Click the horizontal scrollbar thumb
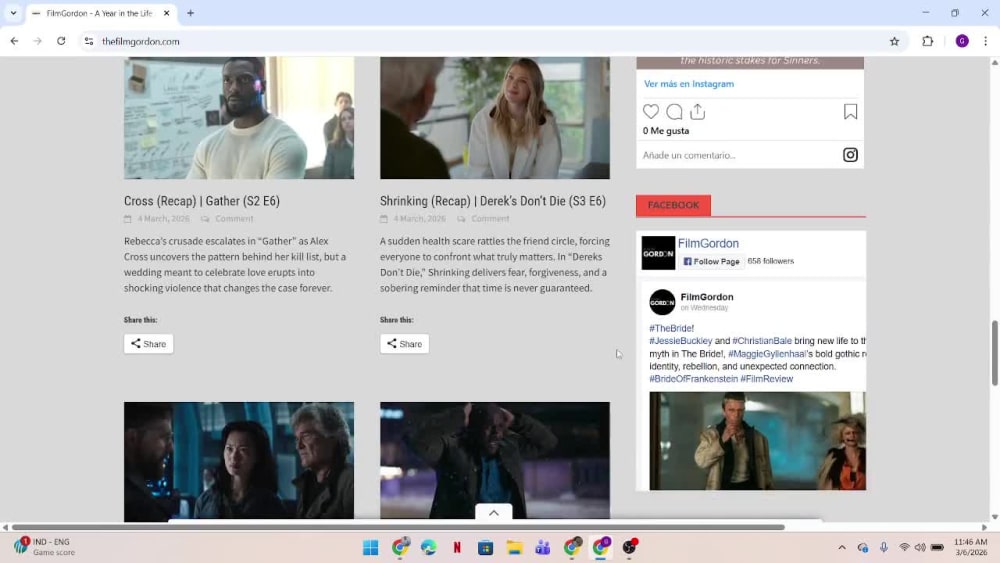Screen dimensions: 1000x563 click(398, 527)
